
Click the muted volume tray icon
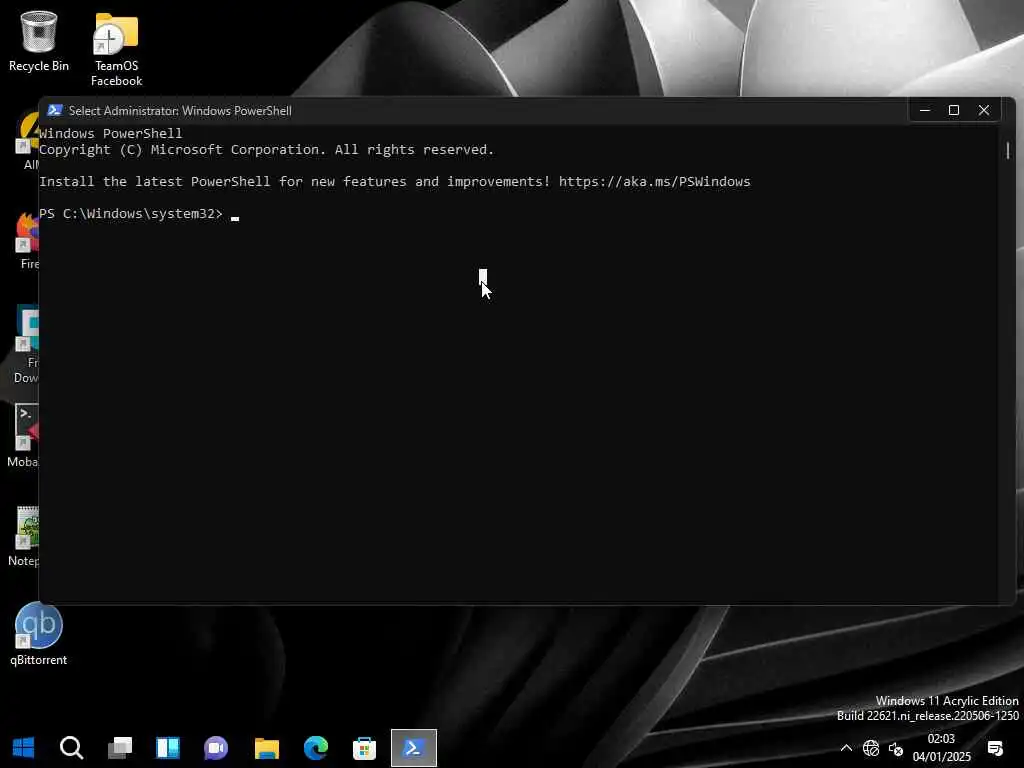click(x=895, y=749)
